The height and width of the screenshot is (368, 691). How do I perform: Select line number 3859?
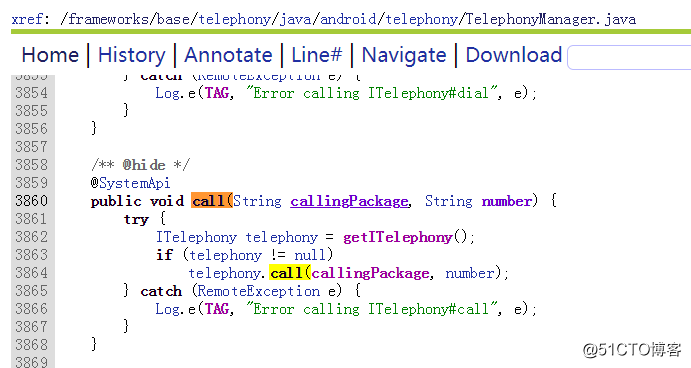tap(31, 183)
